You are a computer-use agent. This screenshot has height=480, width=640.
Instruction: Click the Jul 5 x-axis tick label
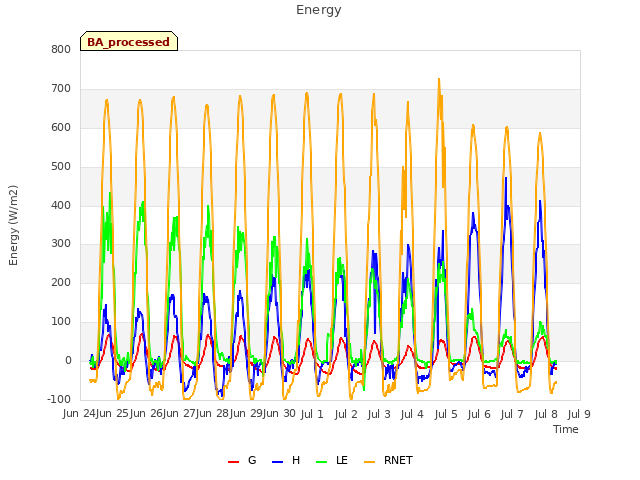tap(446, 414)
